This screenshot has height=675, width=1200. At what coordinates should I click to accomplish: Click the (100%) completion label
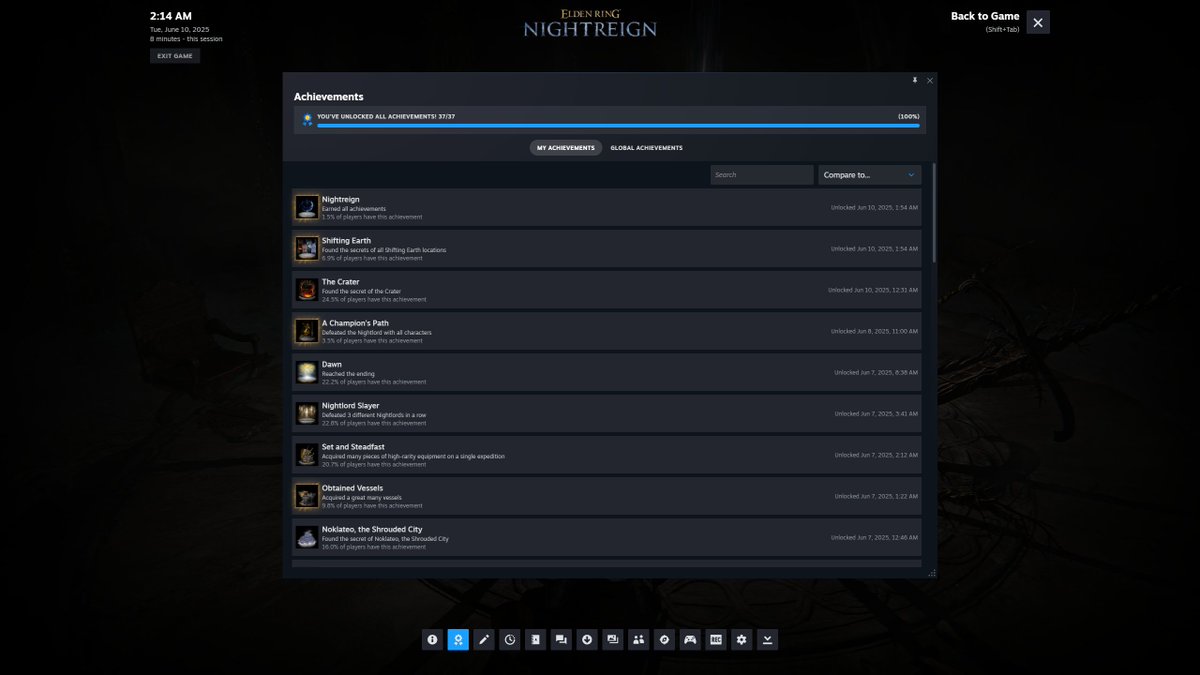tap(909, 116)
